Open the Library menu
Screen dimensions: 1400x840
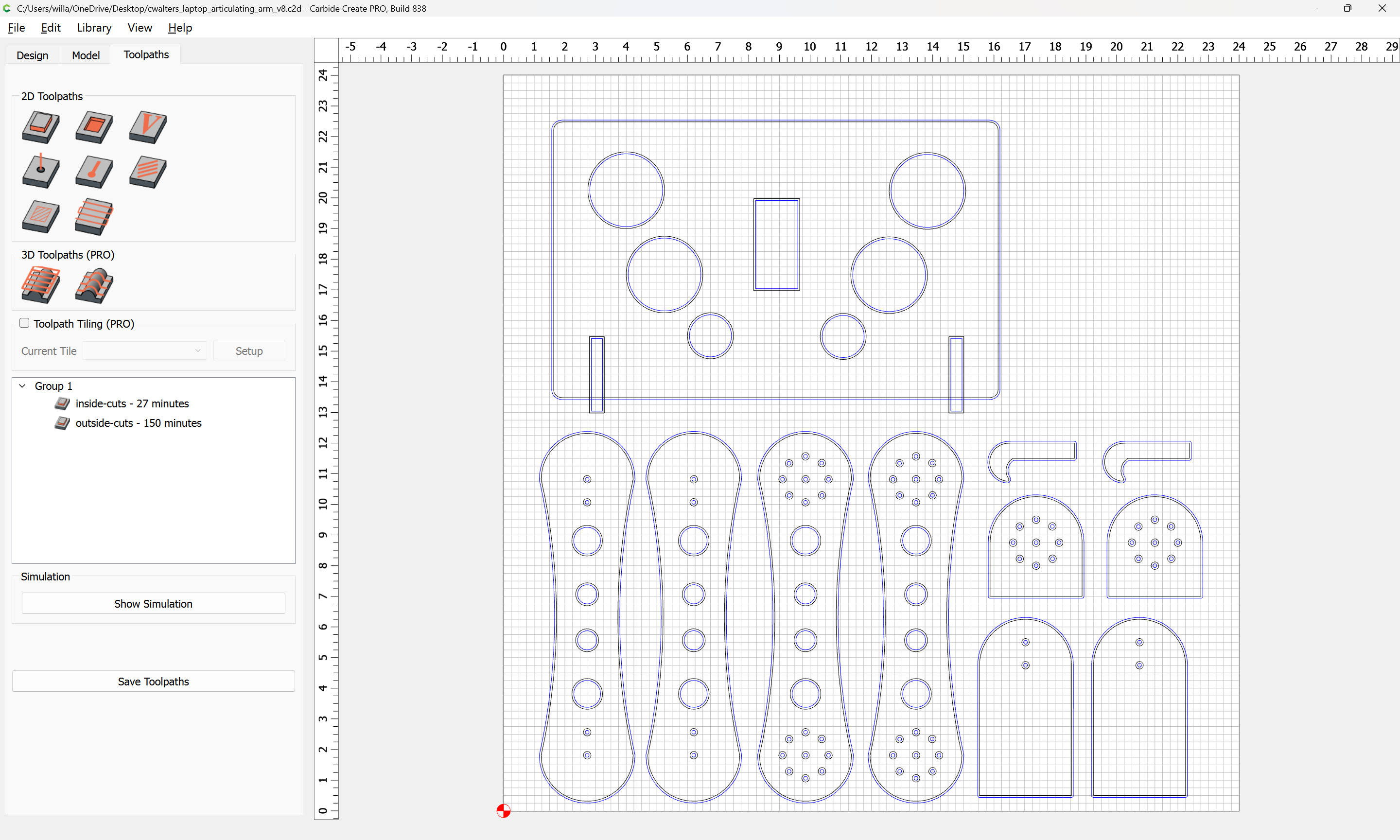94,28
